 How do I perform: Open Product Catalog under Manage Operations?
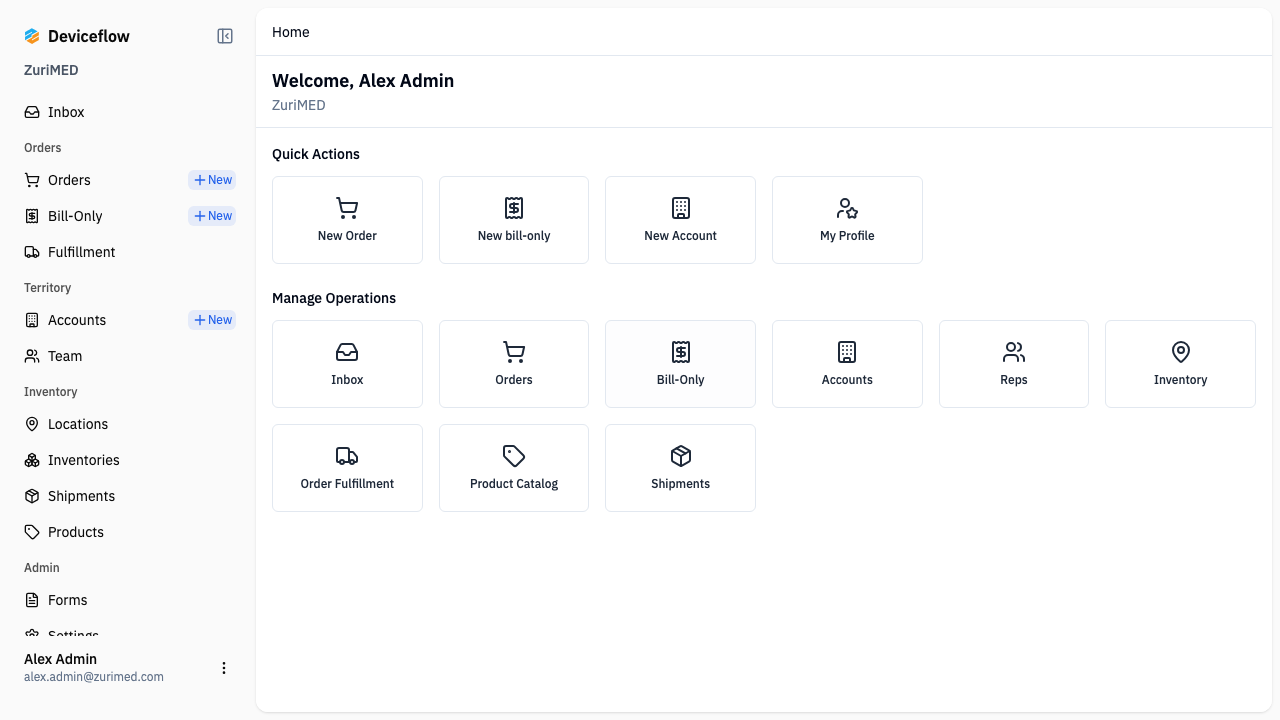pyautogui.click(x=513, y=467)
